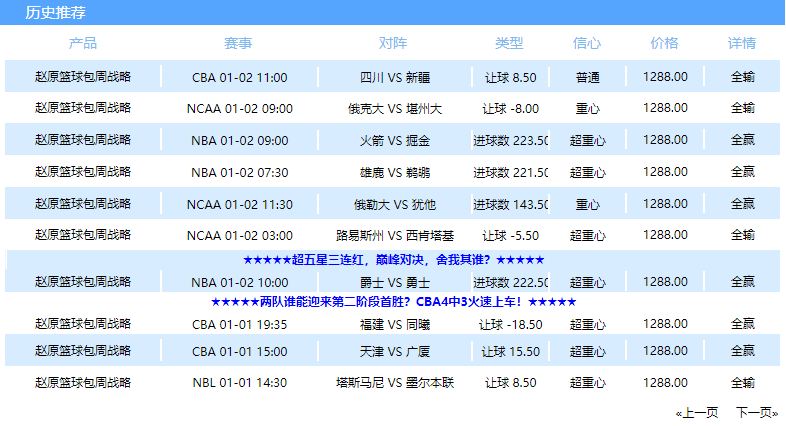
Task: Select the 塔斯马尼 VS 墨尔本联 matchup
Action: [395, 383]
